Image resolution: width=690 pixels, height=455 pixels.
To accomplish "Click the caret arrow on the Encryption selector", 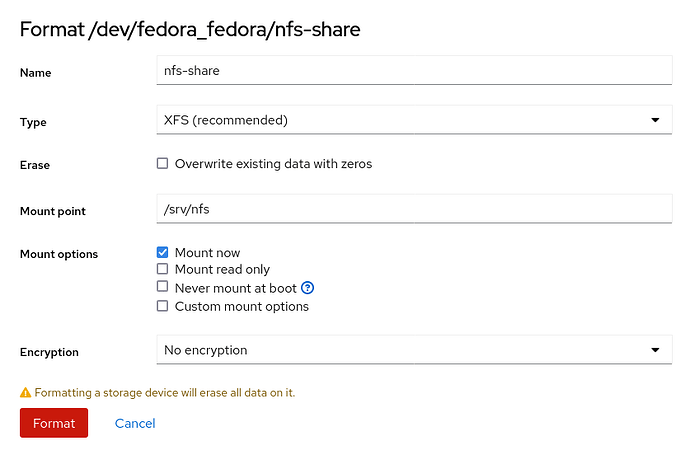I will 655,350.
